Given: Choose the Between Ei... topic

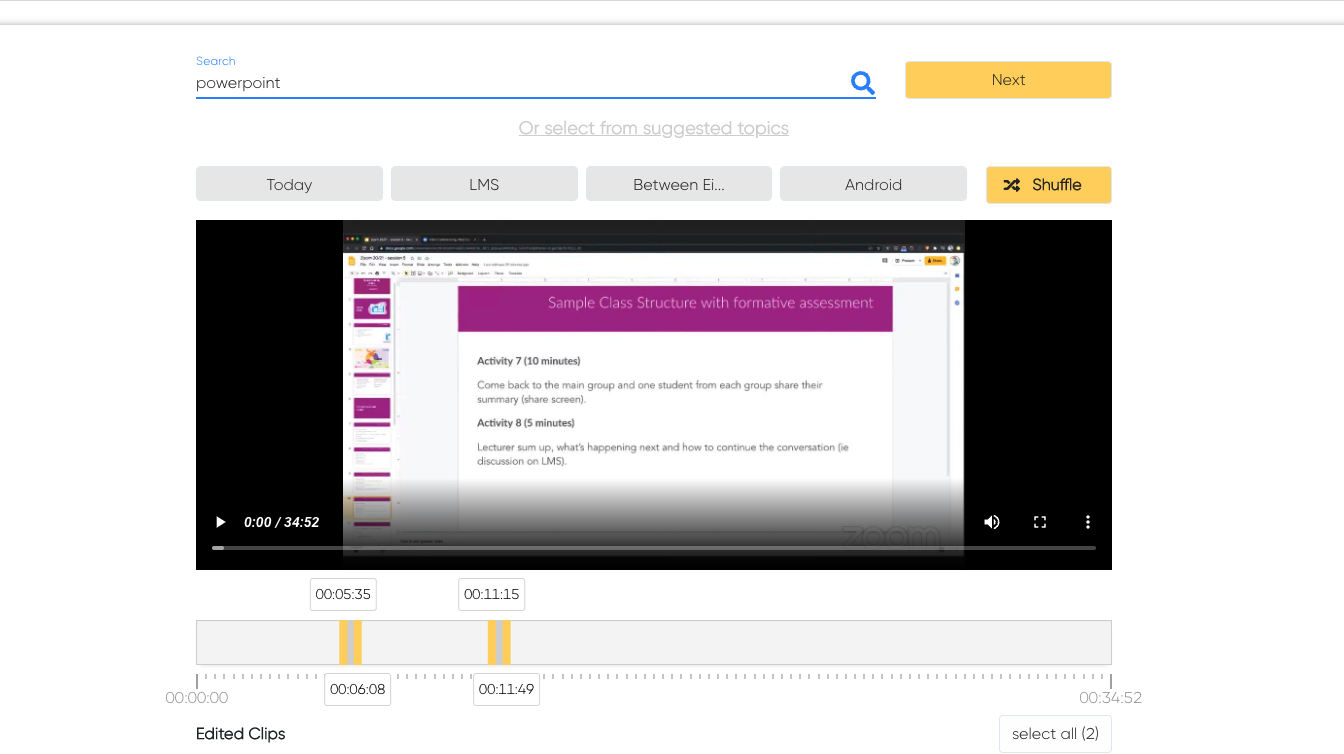Looking at the screenshot, I should click(x=678, y=185).
